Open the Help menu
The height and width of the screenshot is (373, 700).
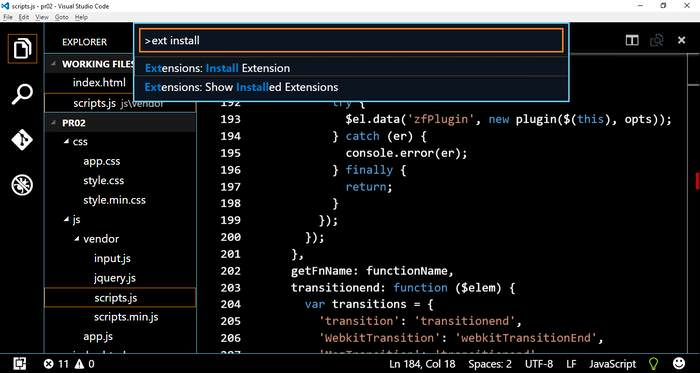coord(81,17)
